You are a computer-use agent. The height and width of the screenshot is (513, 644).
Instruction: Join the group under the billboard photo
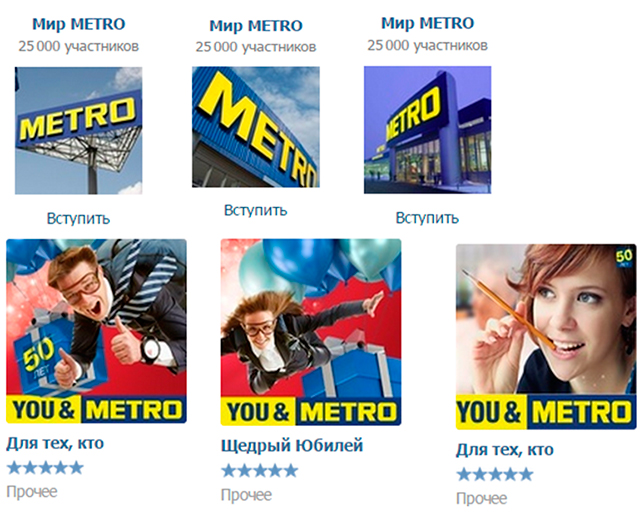tap(78, 218)
